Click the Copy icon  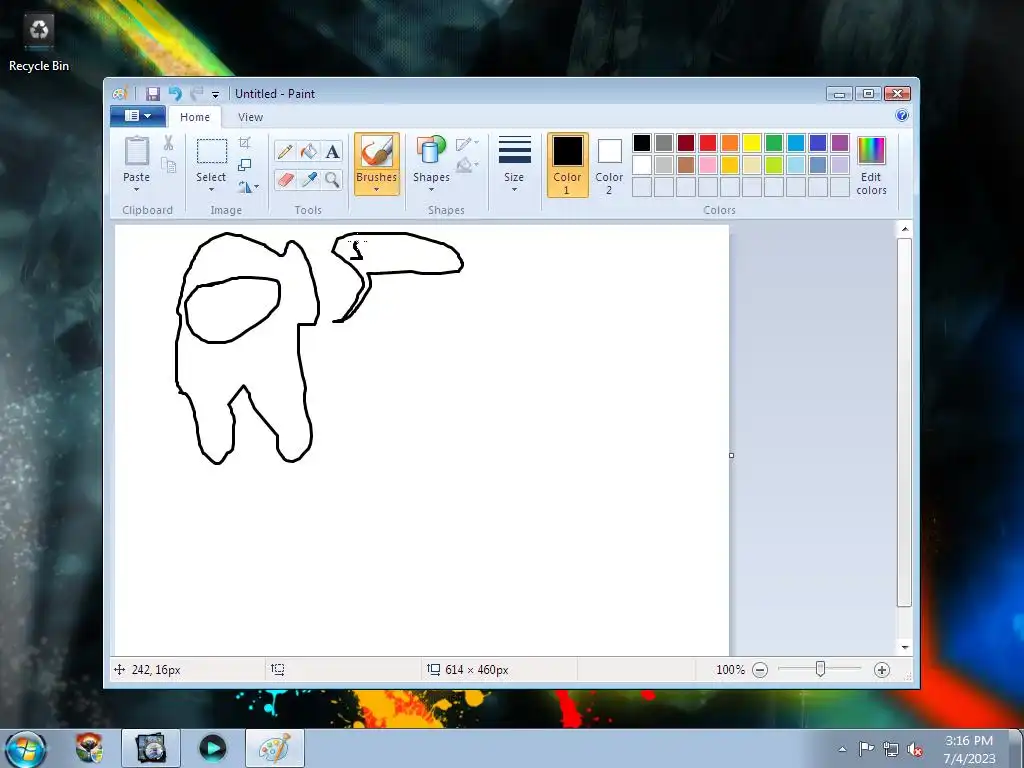168,165
